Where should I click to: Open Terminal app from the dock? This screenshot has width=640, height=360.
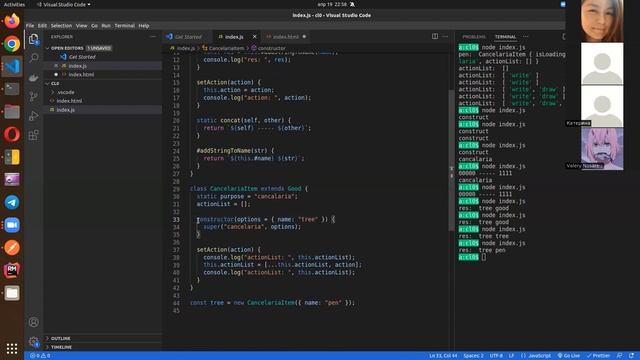click(x=12, y=89)
